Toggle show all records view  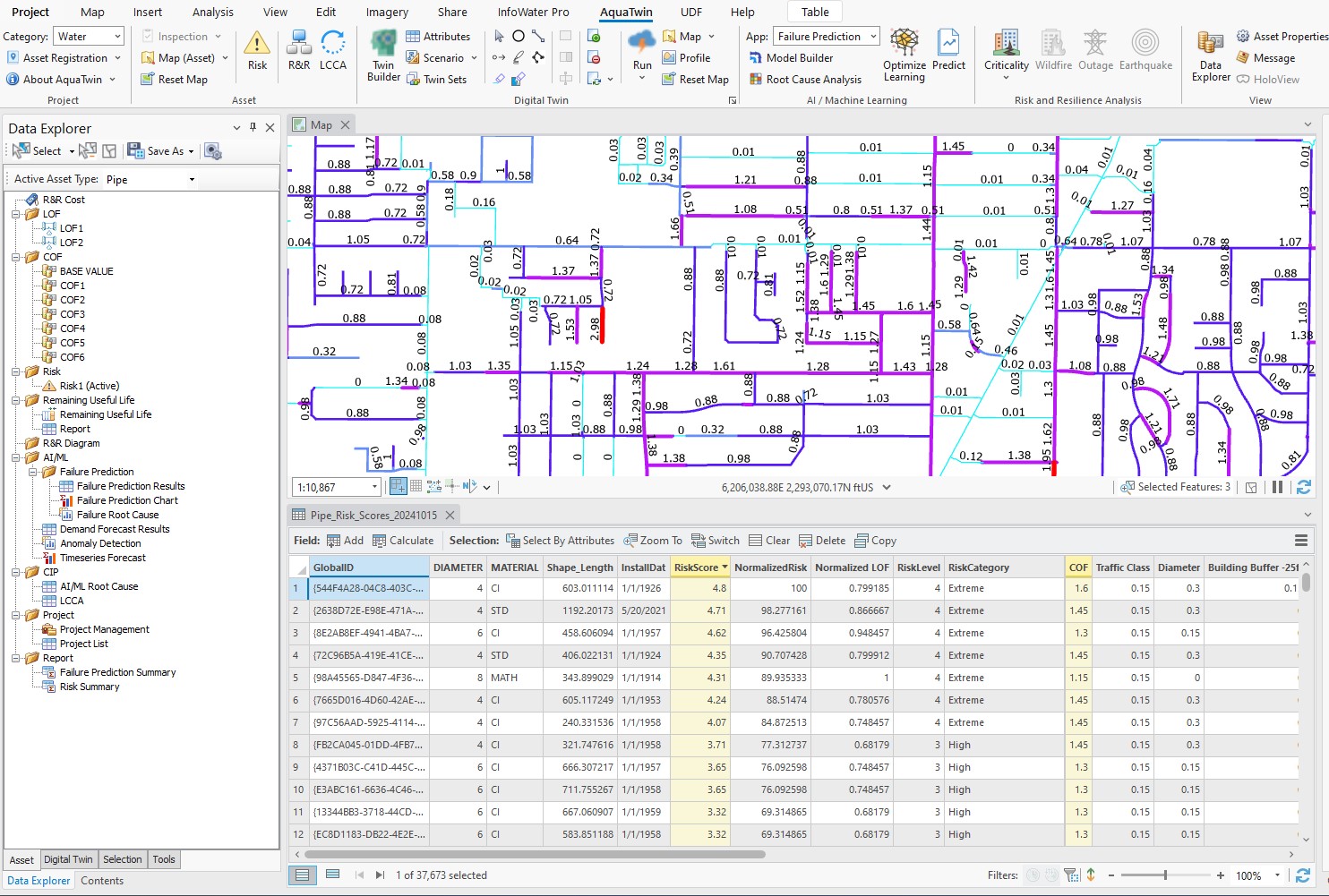point(303,875)
